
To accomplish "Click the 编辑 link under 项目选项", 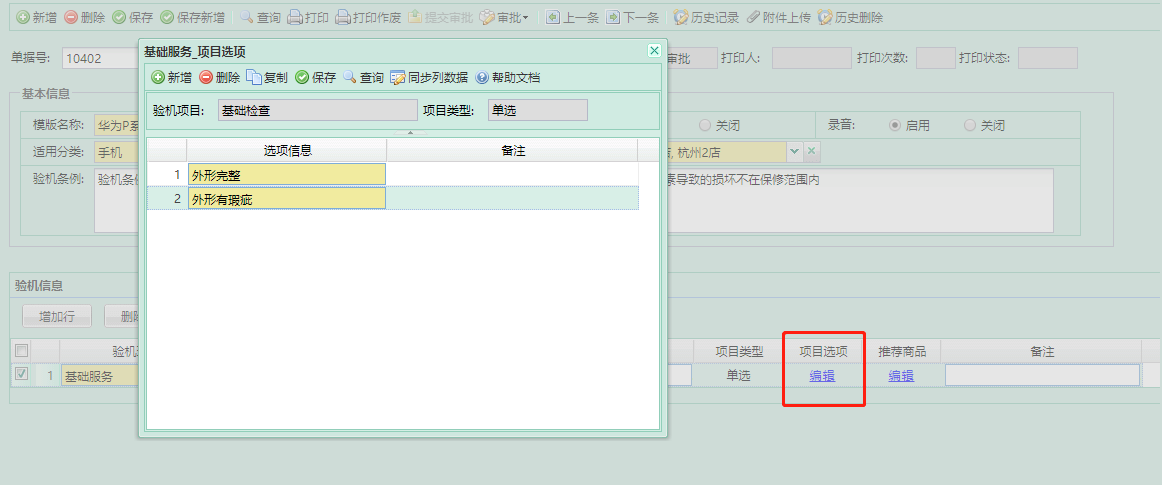I will pos(822,376).
